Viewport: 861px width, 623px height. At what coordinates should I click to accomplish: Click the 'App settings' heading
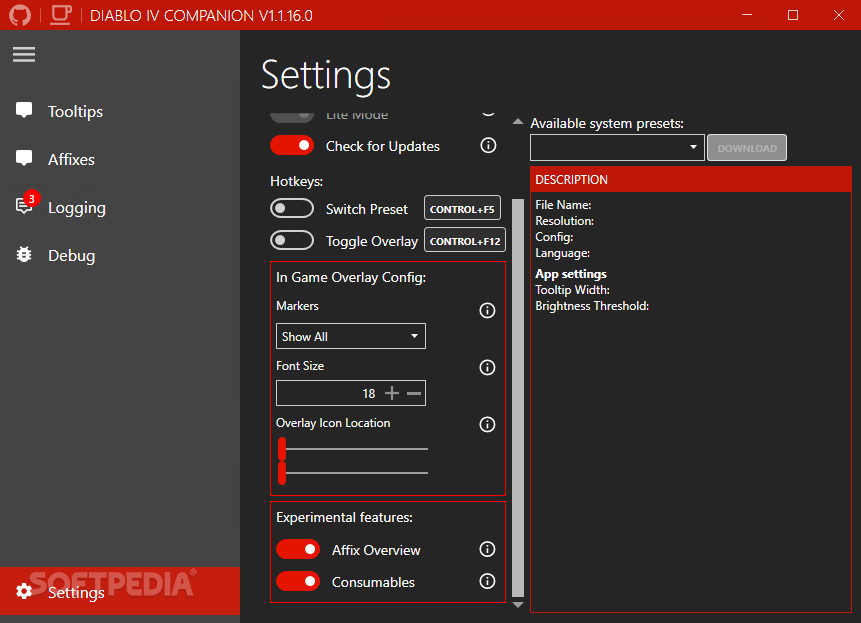click(571, 274)
